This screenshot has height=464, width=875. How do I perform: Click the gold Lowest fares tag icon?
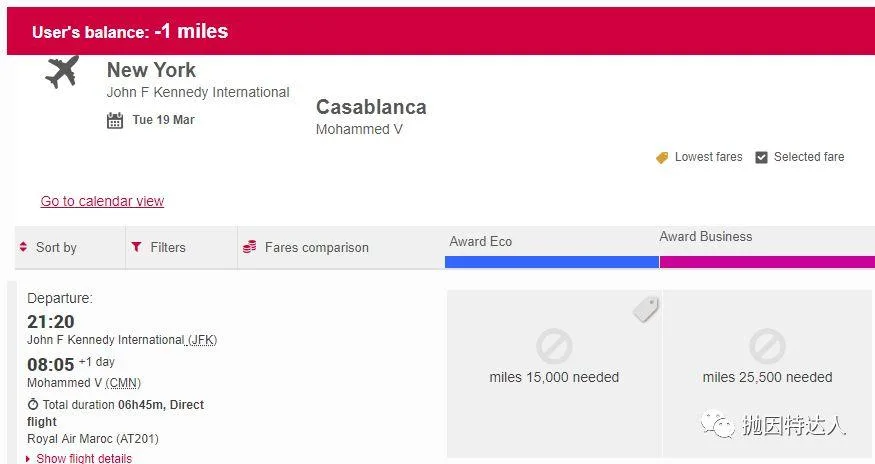(x=662, y=158)
